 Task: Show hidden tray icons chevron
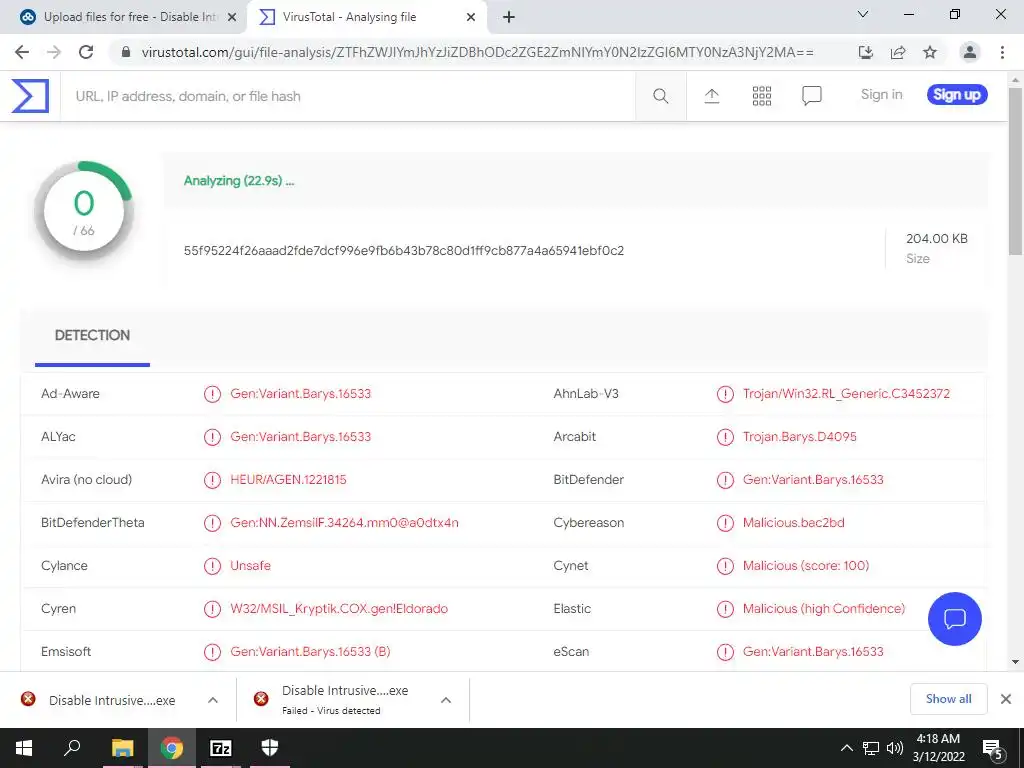[x=846, y=748]
